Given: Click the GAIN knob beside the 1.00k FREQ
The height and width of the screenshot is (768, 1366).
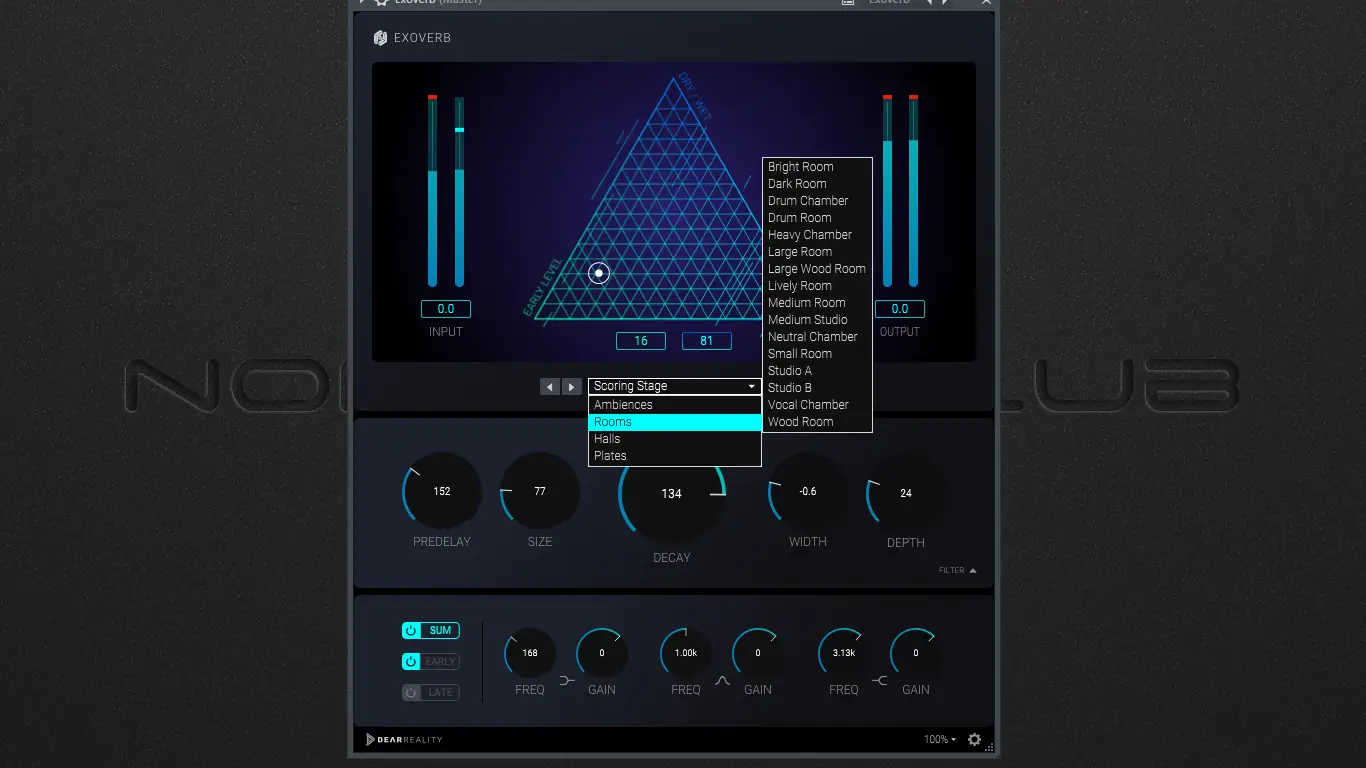Looking at the screenshot, I should coord(758,653).
